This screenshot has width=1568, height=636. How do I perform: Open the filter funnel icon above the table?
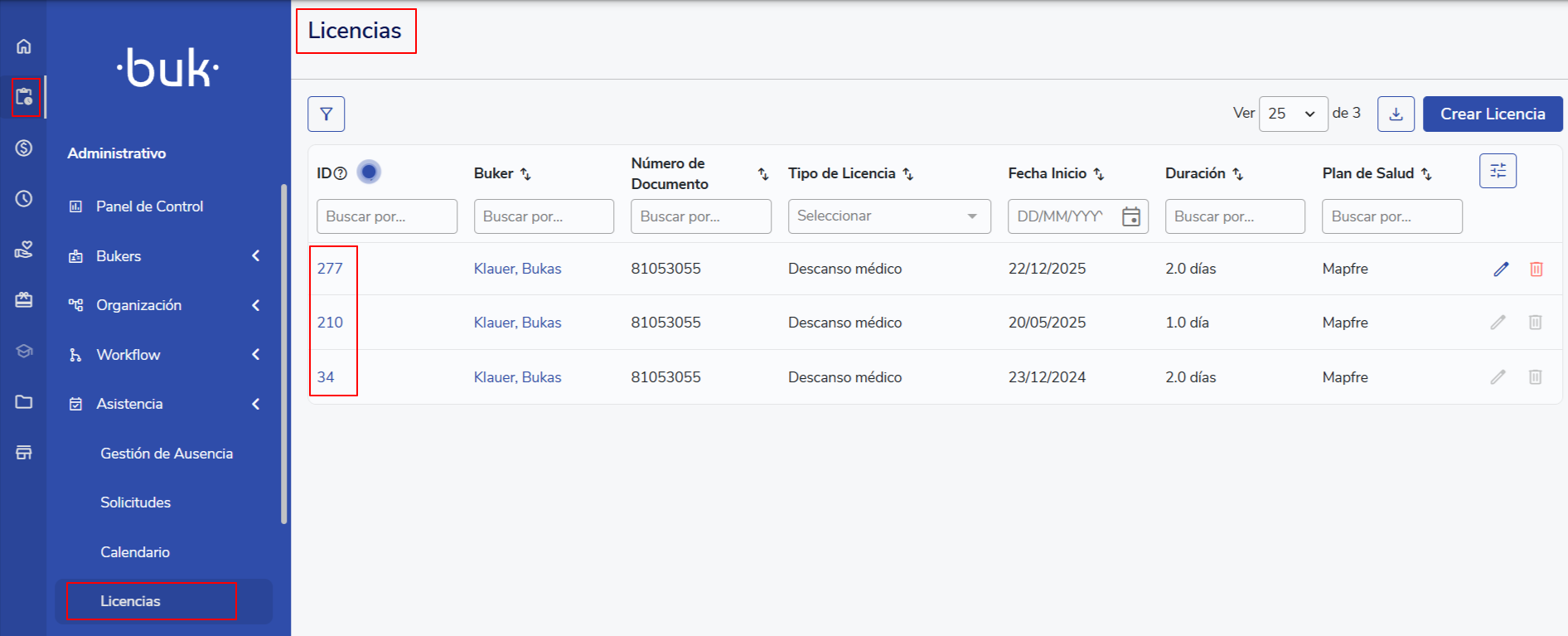(x=326, y=114)
